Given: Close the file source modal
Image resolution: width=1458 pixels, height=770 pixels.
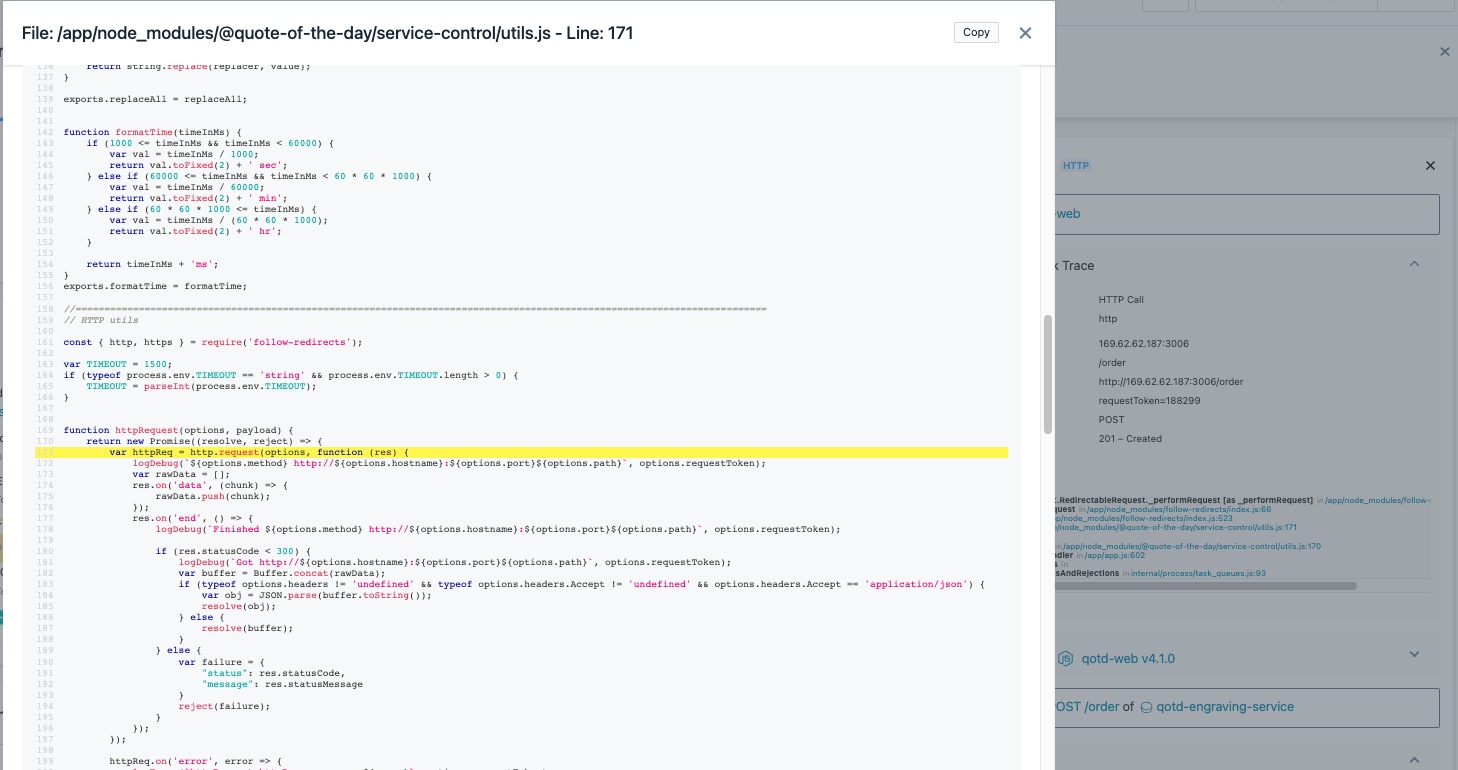Looking at the screenshot, I should (1025, 33).
